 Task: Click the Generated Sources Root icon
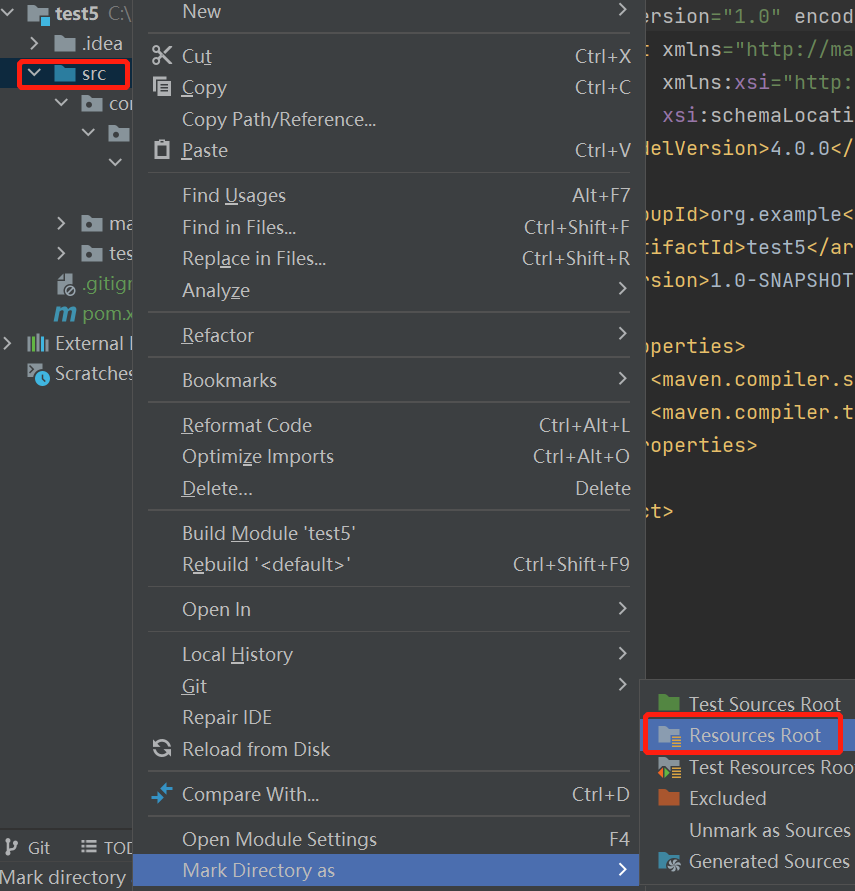coord(669,861)
